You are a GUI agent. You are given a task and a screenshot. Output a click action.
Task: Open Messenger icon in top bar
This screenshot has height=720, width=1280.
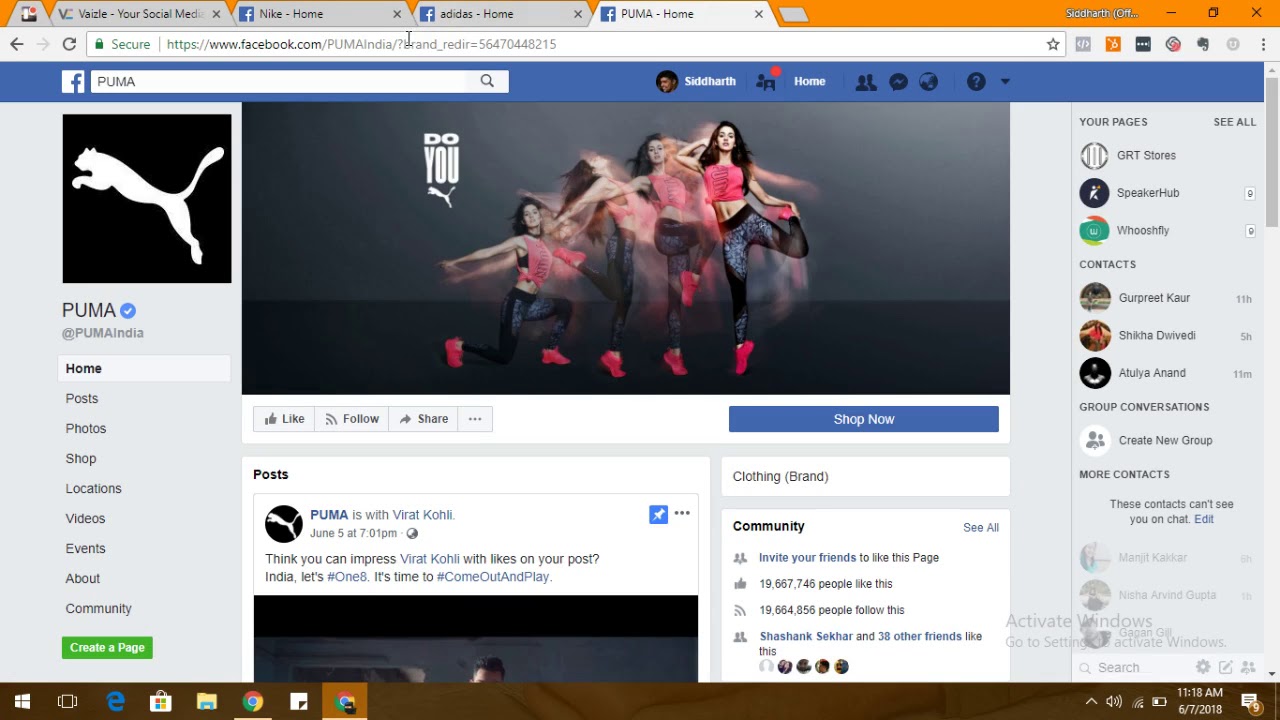pyautogui.click(x=898, y=82)
